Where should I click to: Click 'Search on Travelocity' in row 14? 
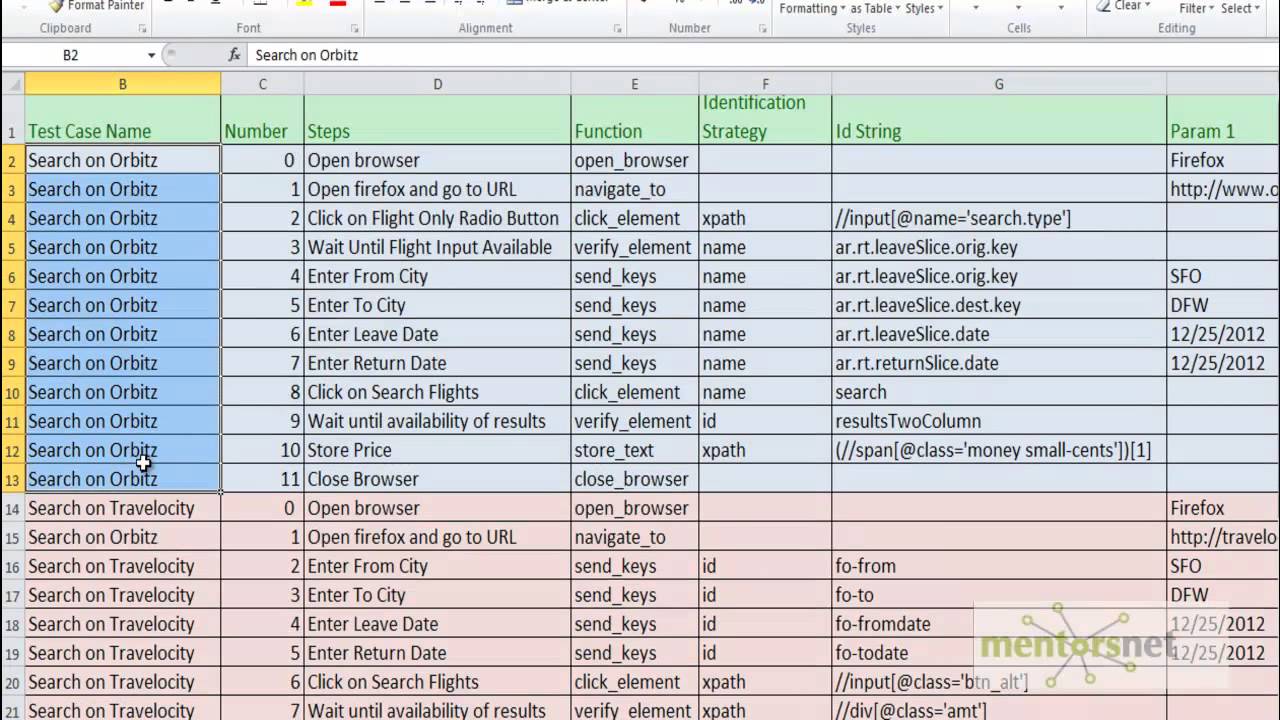tap(123, 508)
